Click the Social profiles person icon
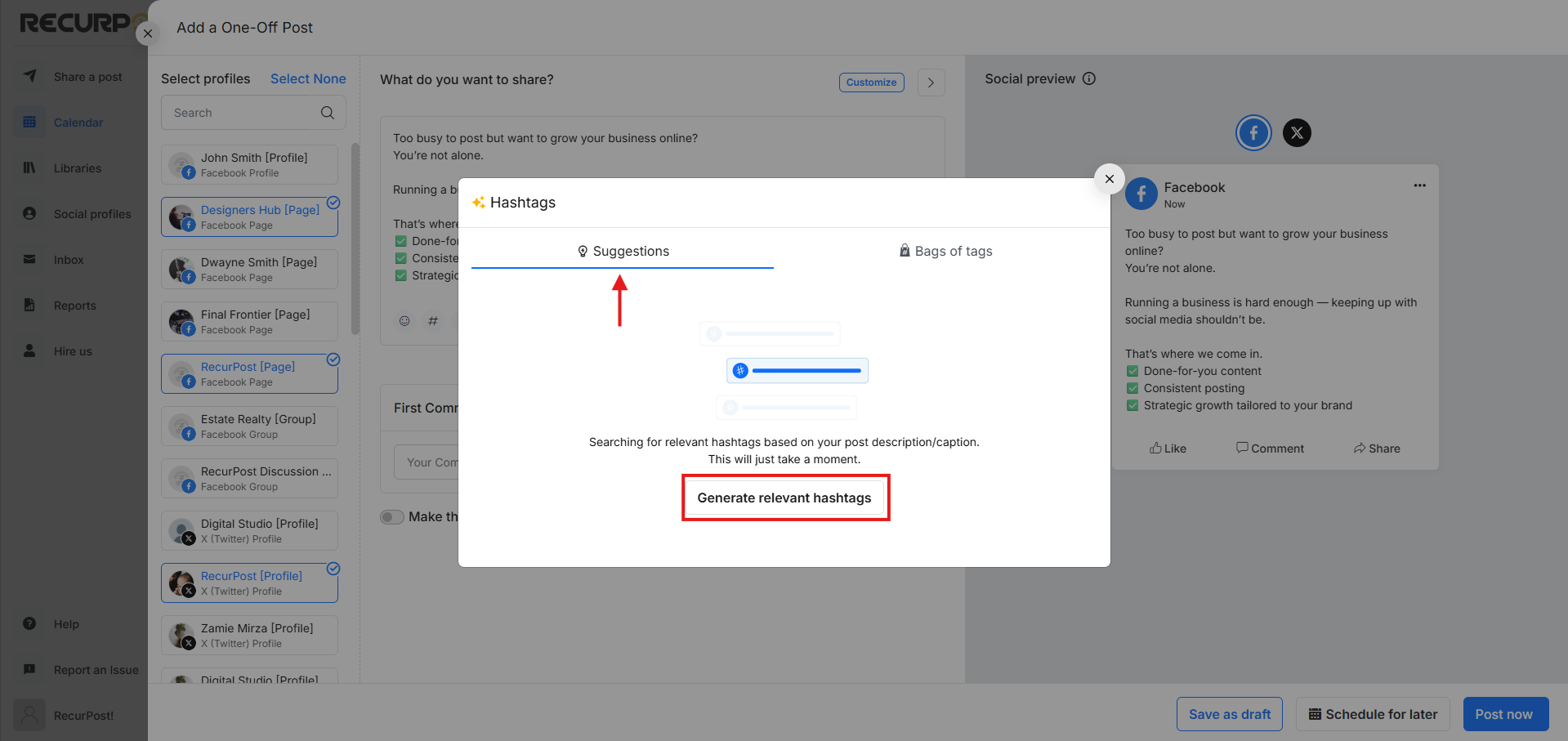The width and height of the screenshot is (1568, 741). (x=29, y=213)
